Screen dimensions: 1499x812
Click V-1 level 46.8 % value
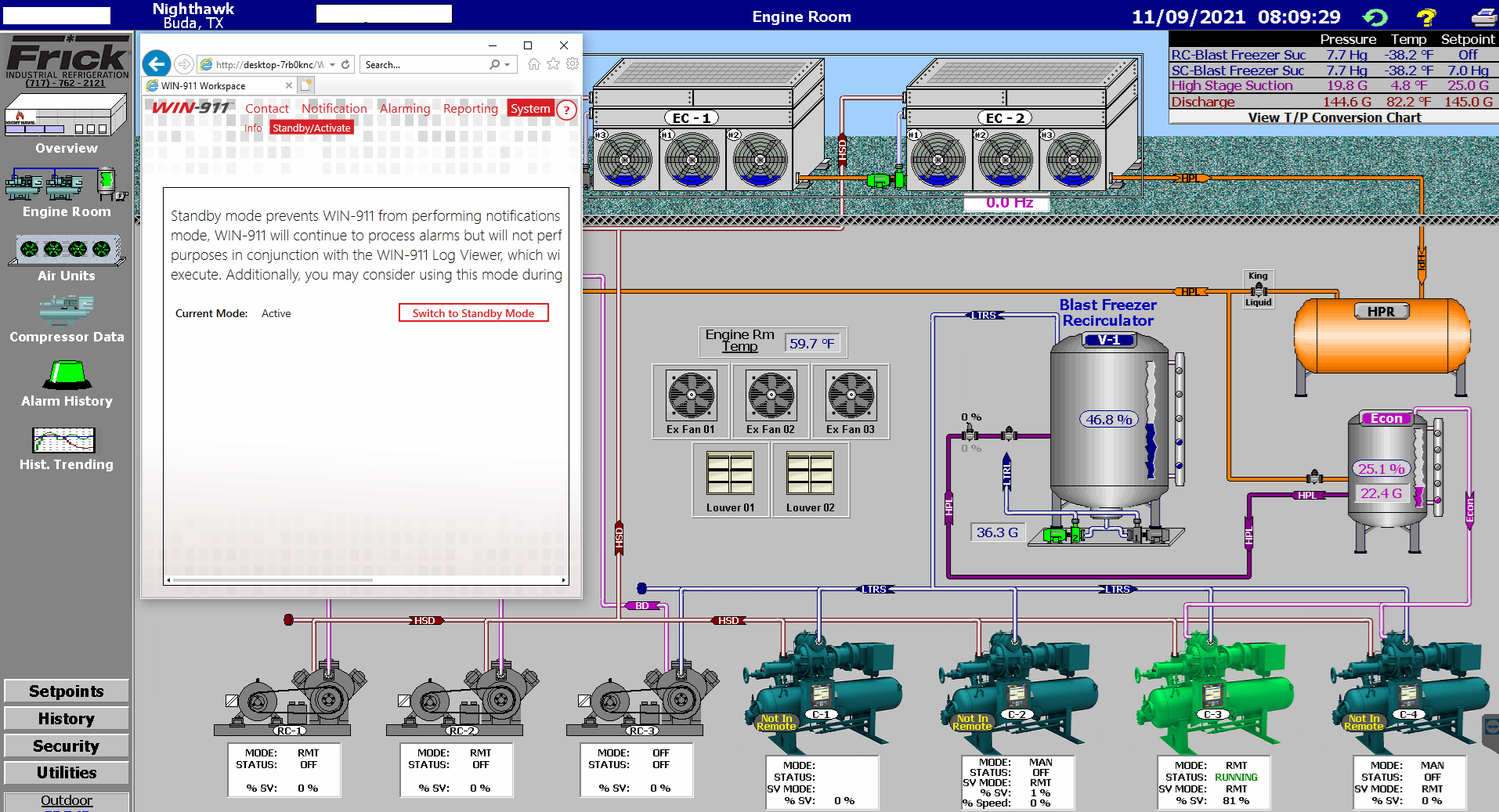pos(1108,420)
